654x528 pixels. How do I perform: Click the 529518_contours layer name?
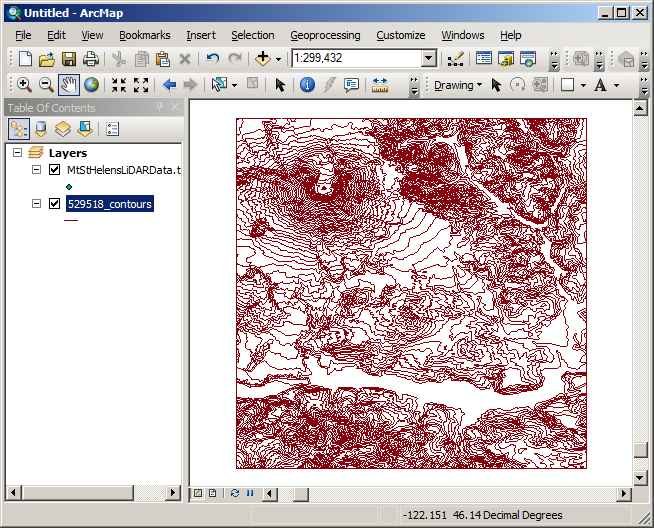point(109,204)
